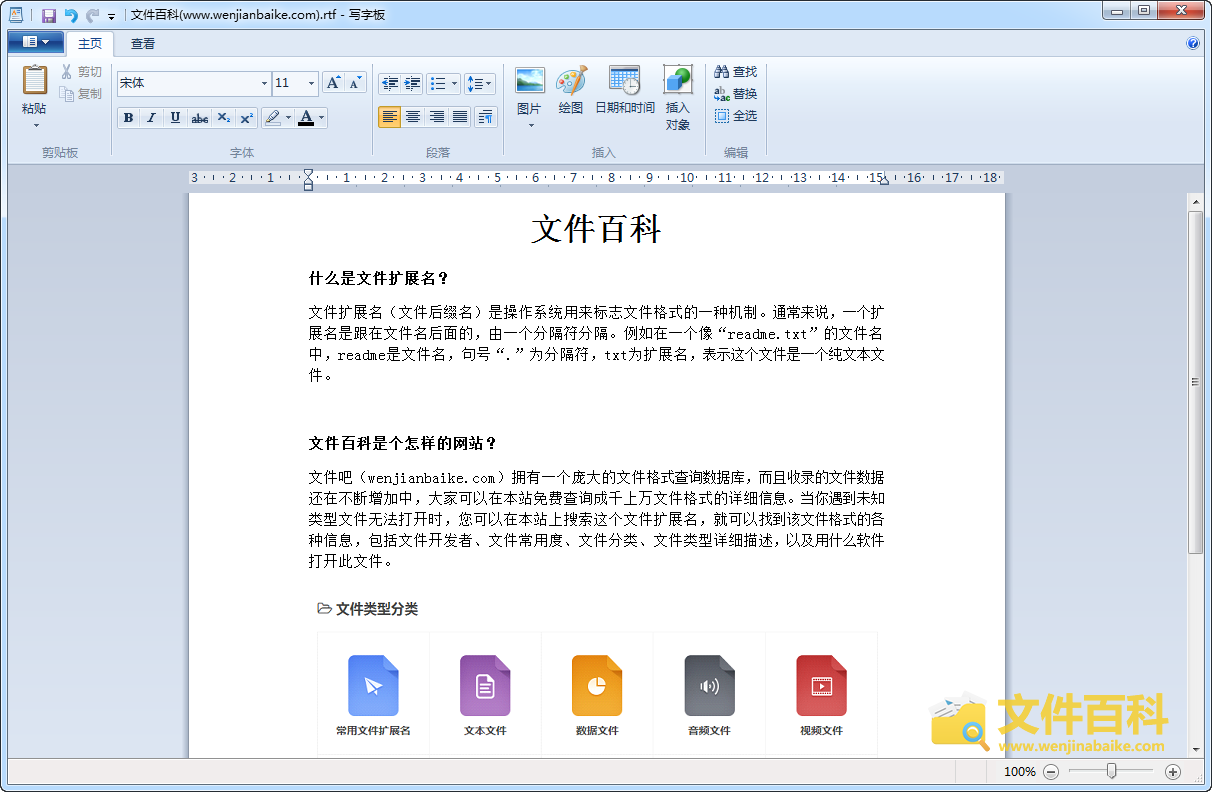
Task: Open the font color dropdown arrow
Action: (x=322, y=118)
